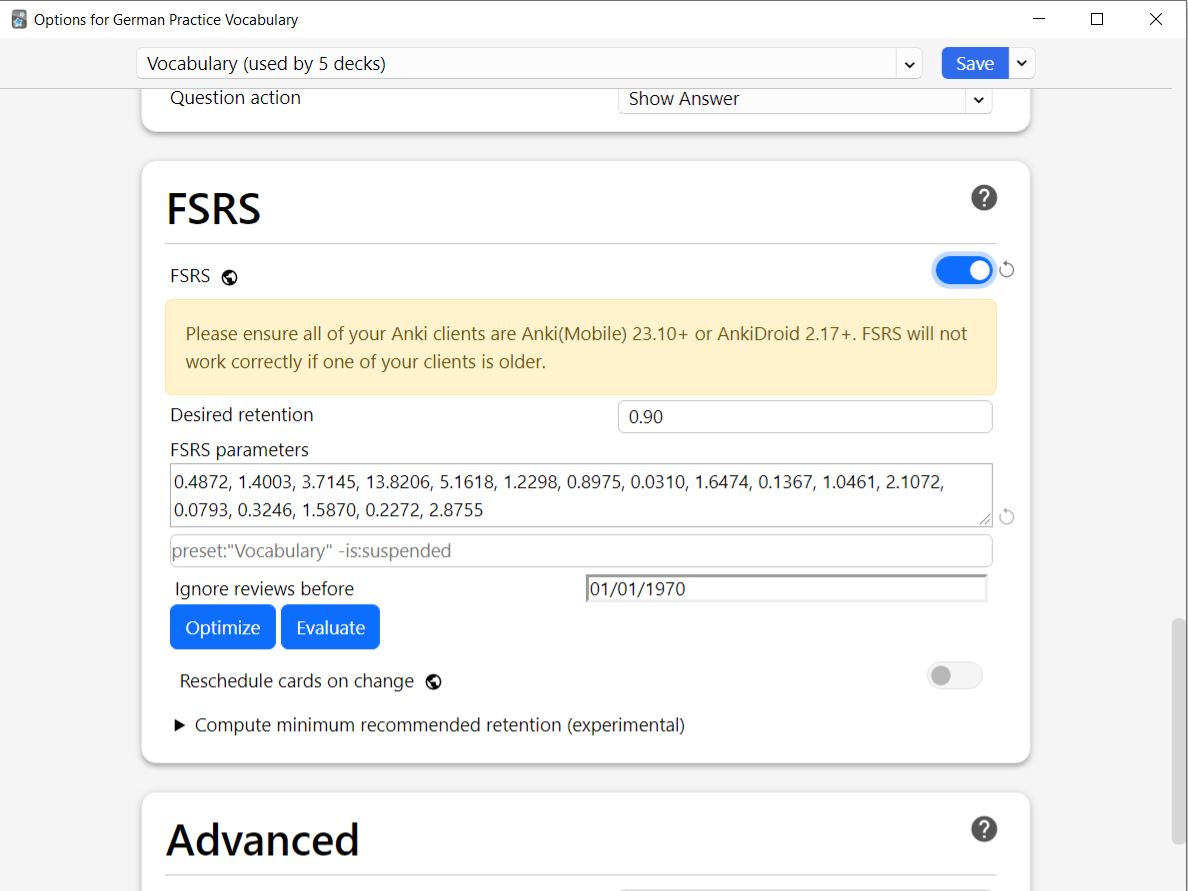The width and height of the screenshot is (1188, 891).
Task: Minimize the Options window
Action: (x=1039, y=19)
